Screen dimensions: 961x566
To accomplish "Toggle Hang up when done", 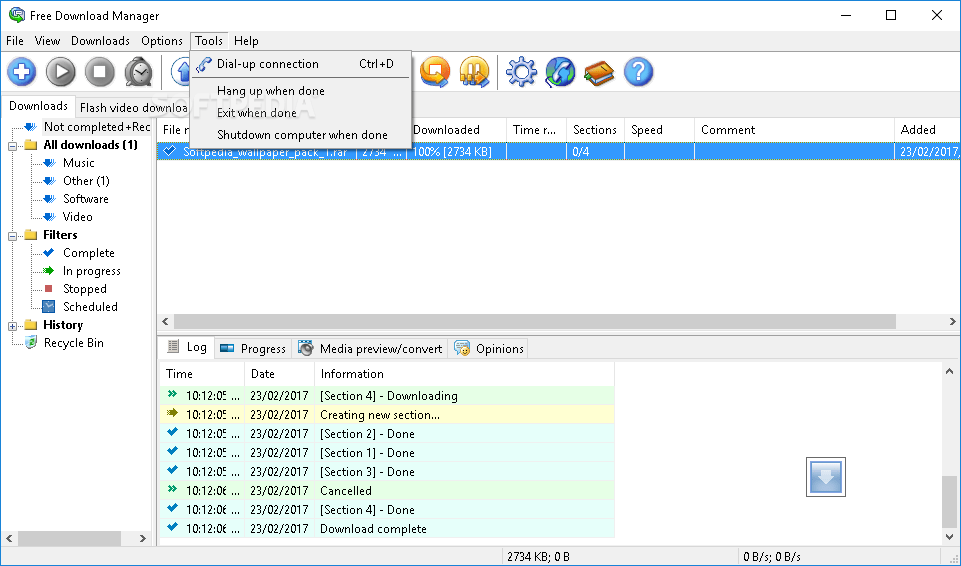I will [300, 91].
